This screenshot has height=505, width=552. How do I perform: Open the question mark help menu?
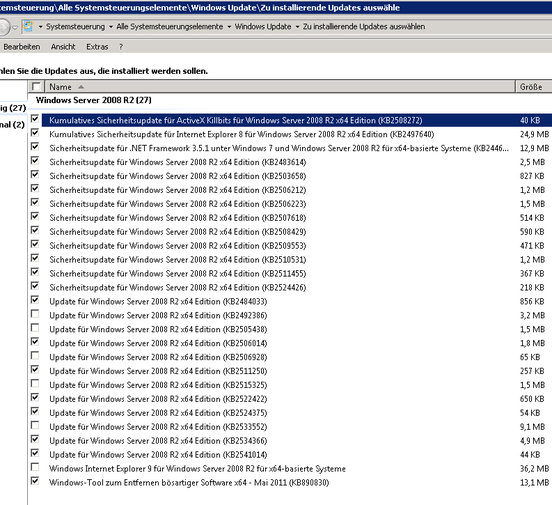(121, 46)
